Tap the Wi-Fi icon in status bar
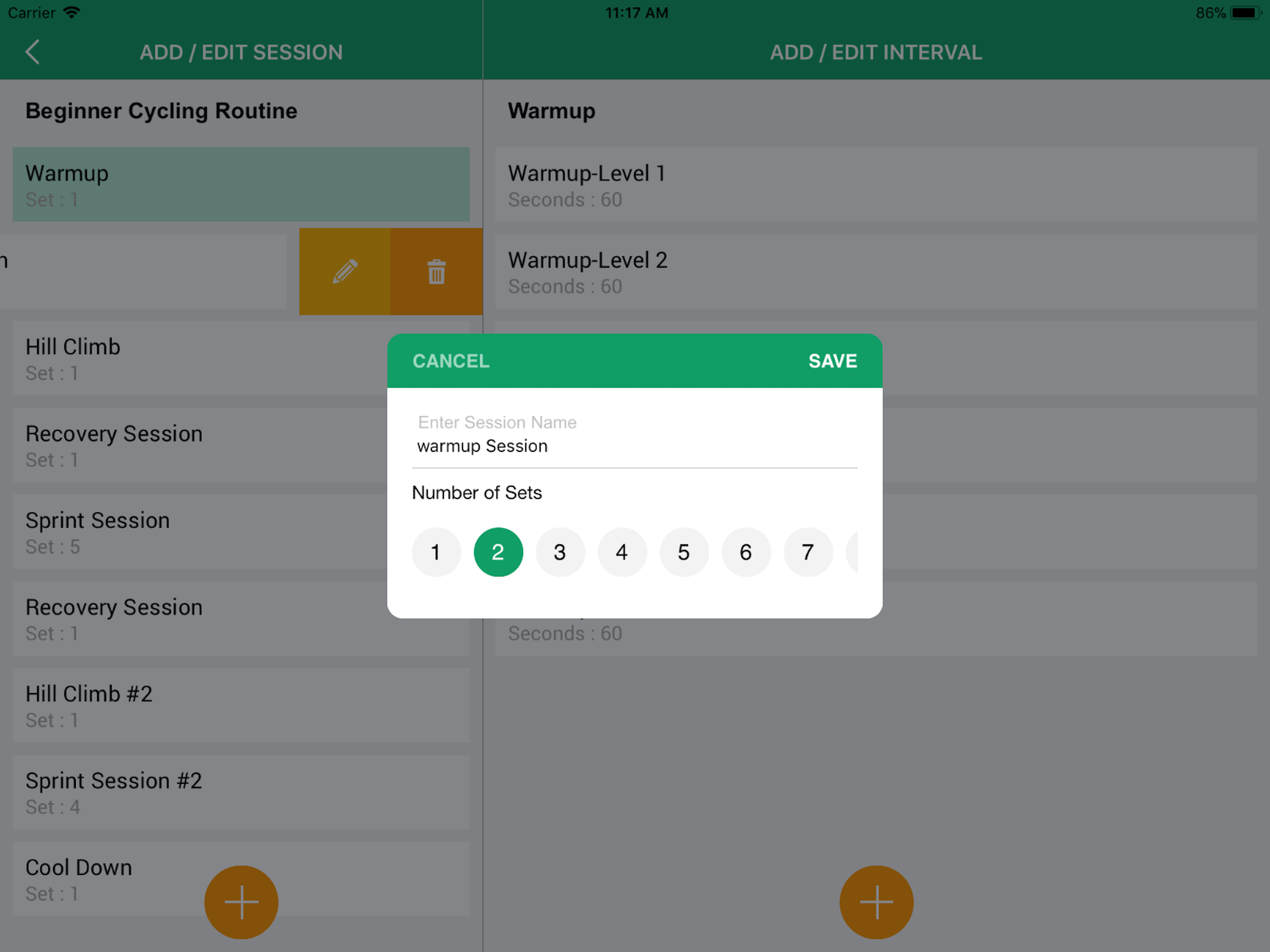This screenshot has width=1270, height=952. pos(72,13)
